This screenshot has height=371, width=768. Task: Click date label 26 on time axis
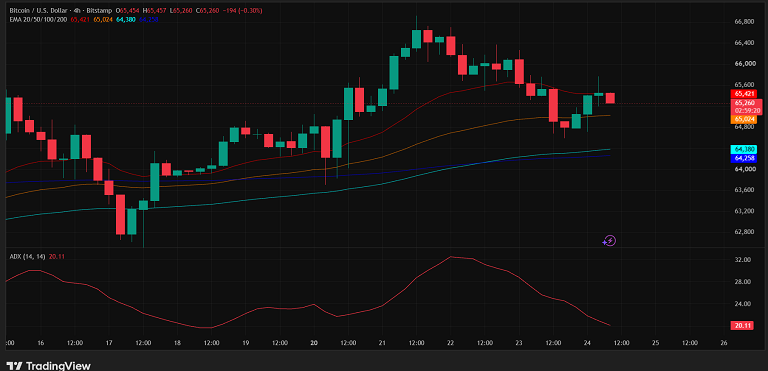coord(724,343)
